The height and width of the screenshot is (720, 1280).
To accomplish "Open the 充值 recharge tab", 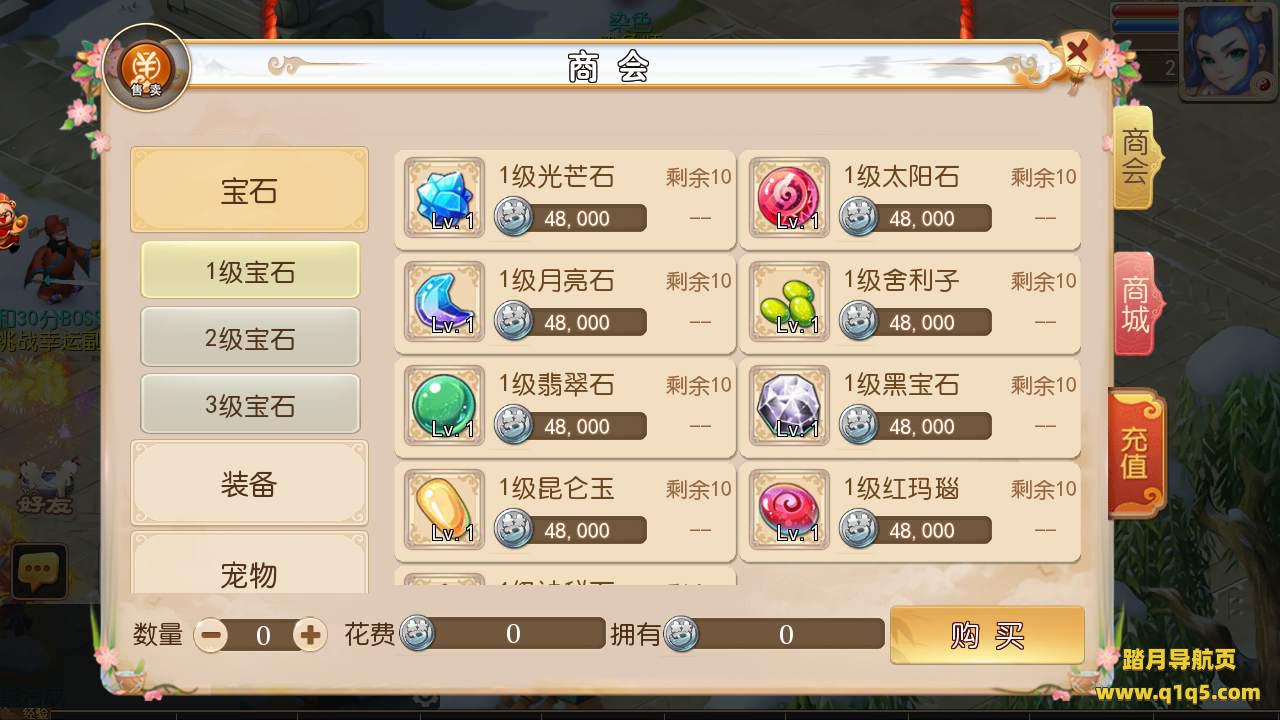I will pos(1136,454).
